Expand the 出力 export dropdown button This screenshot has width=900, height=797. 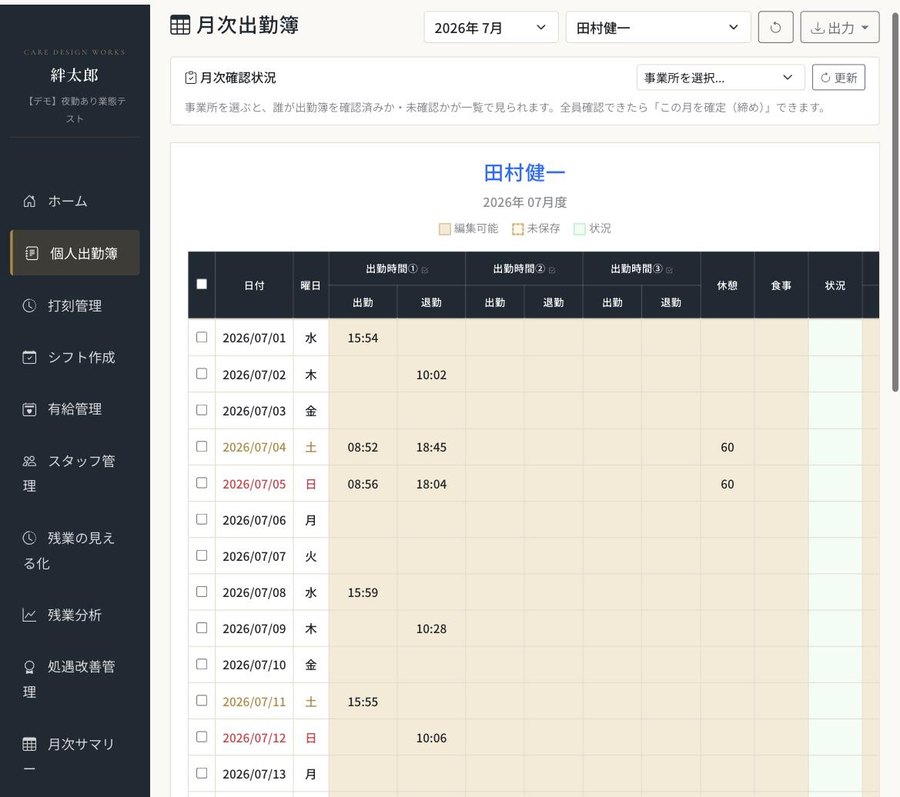840,27
